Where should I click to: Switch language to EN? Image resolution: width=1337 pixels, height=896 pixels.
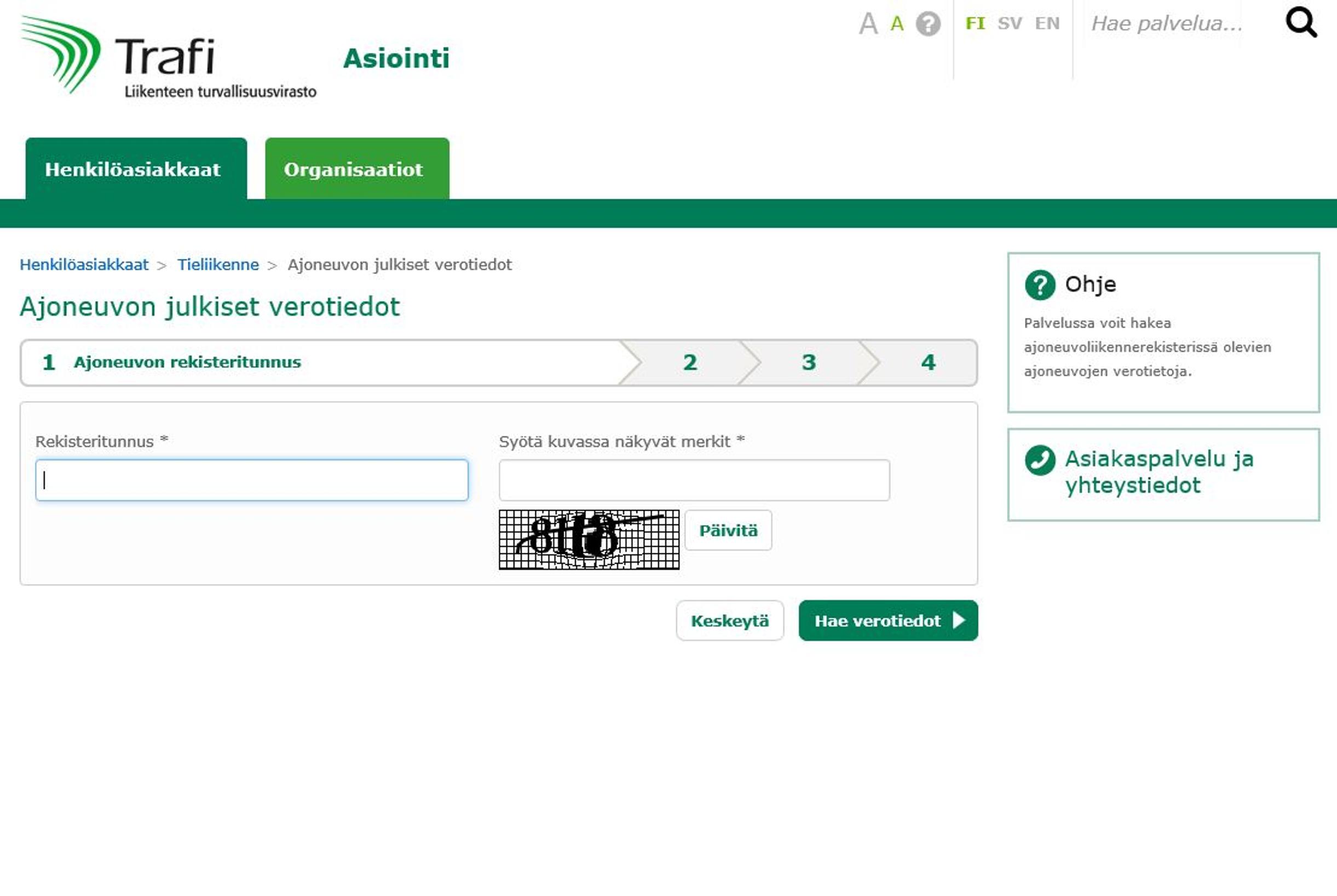1047,24
